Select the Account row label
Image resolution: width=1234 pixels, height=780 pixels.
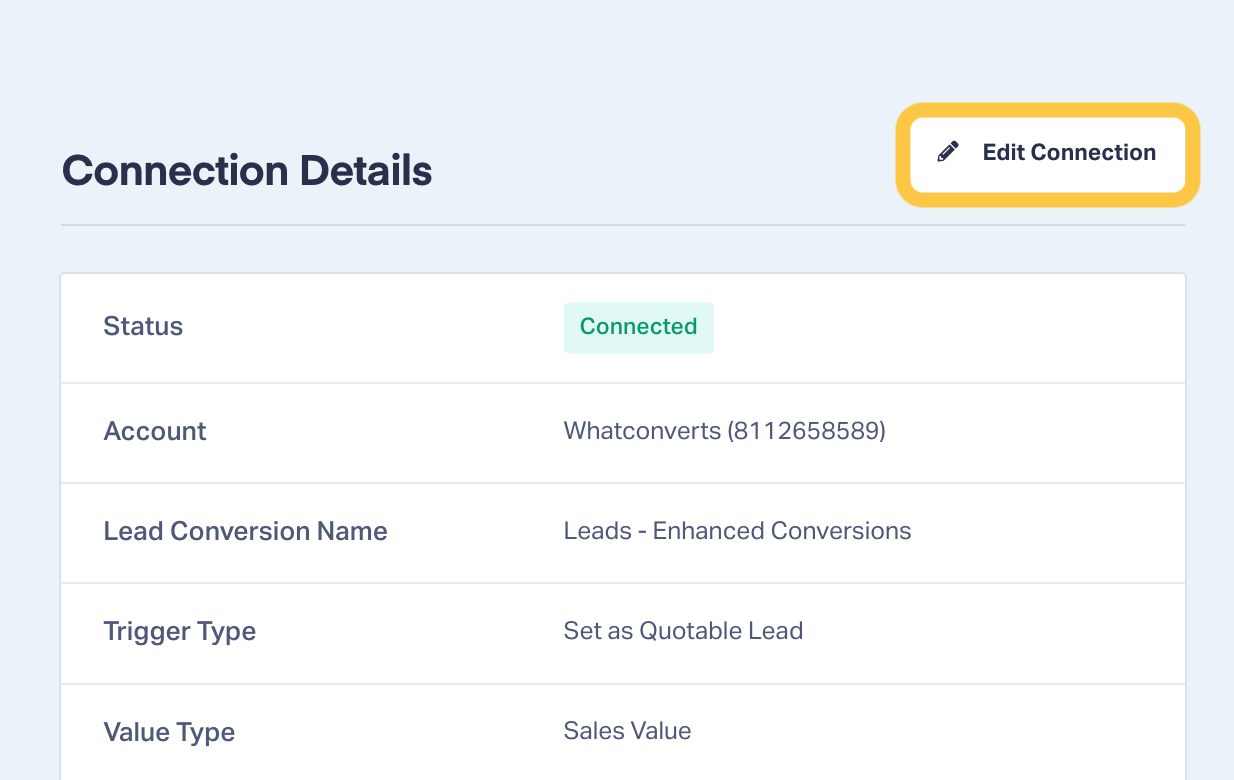155,431
